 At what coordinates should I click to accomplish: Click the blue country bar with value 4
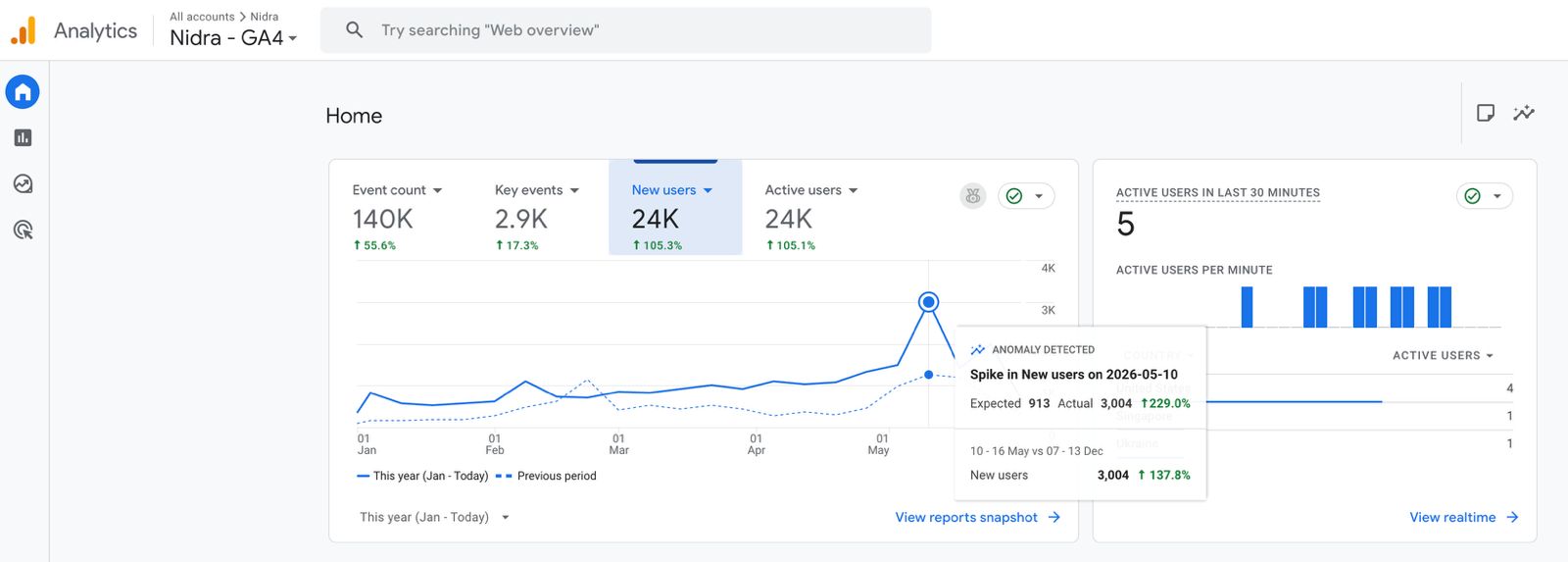(1294, 401)
